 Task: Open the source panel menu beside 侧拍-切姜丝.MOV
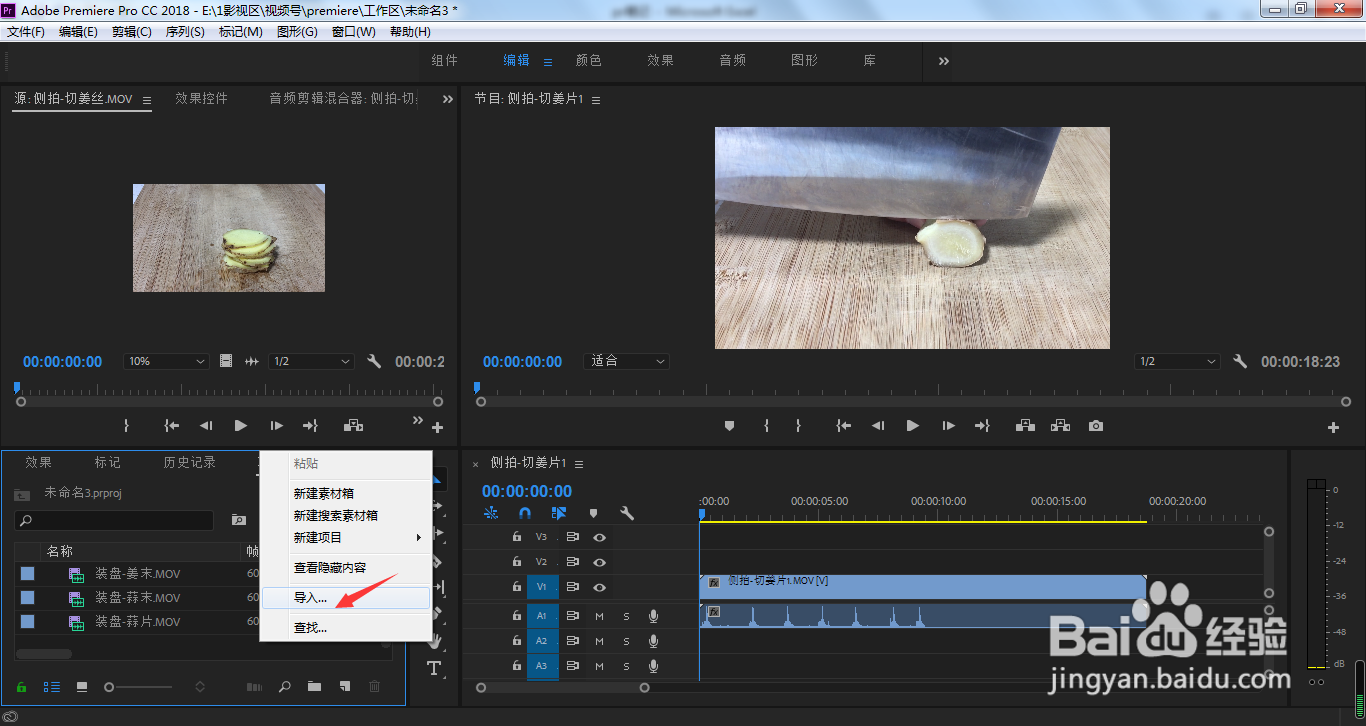147,100
